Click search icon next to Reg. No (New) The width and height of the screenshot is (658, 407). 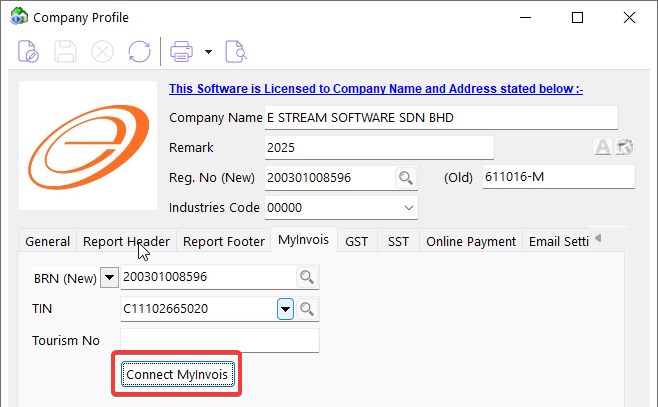coord(405,178)
